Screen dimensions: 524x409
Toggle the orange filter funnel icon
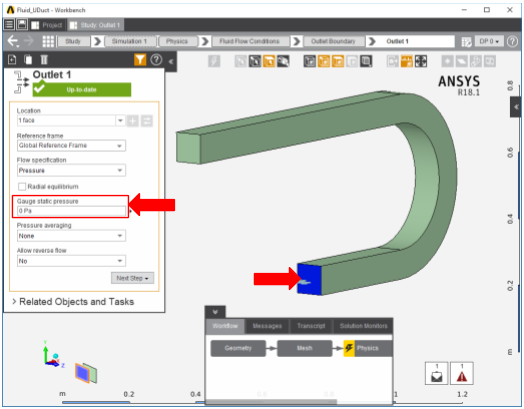coord(140,60)
